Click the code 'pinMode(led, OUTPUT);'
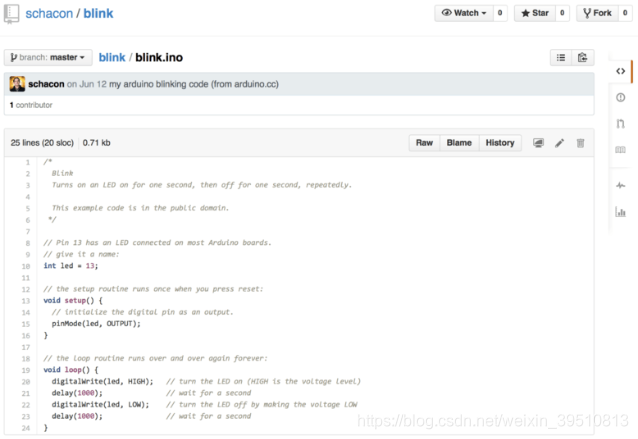Image resolution: width=638 pixels, height=439 pixels. pos(96,323)
